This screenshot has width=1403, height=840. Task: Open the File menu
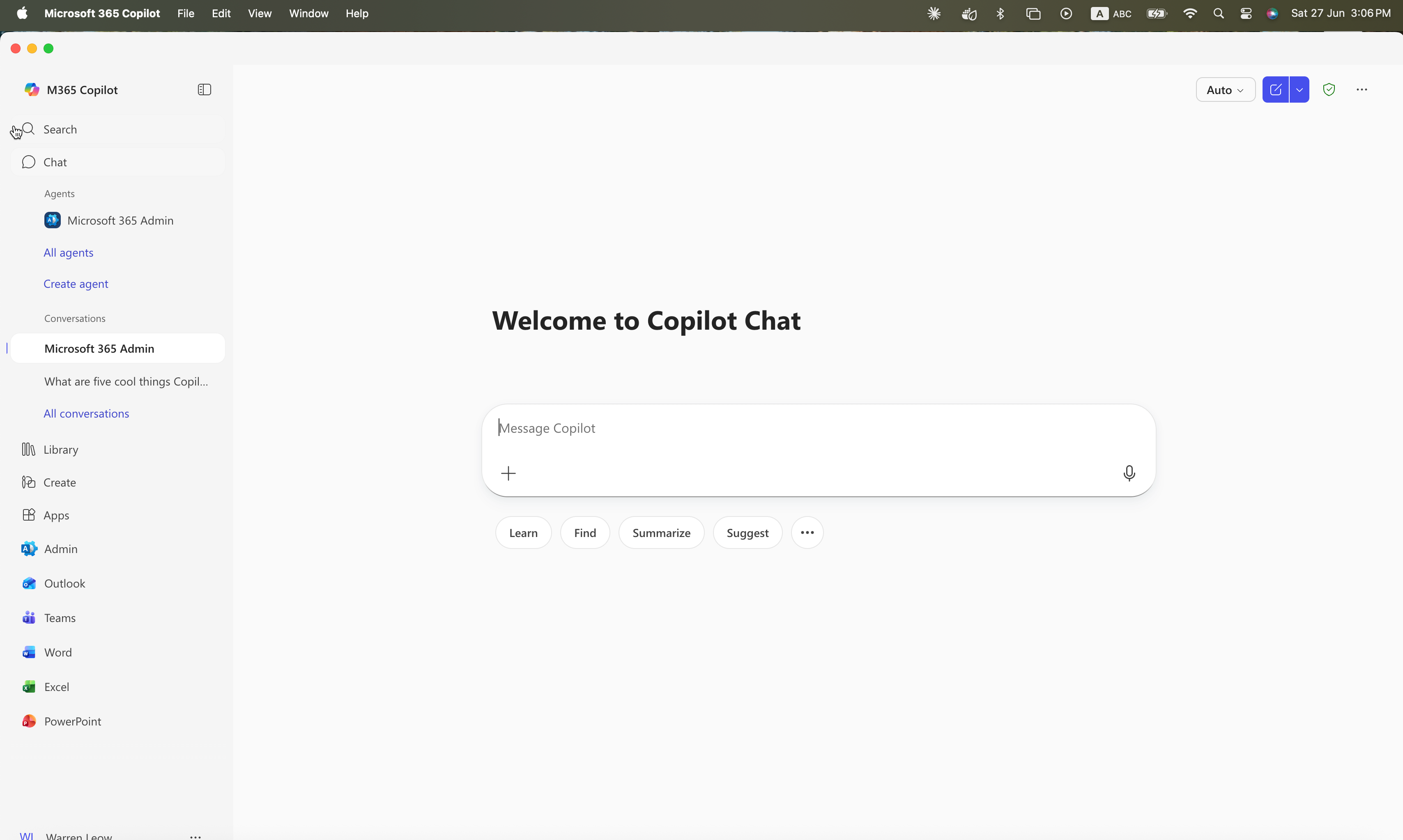click(186, 14)
